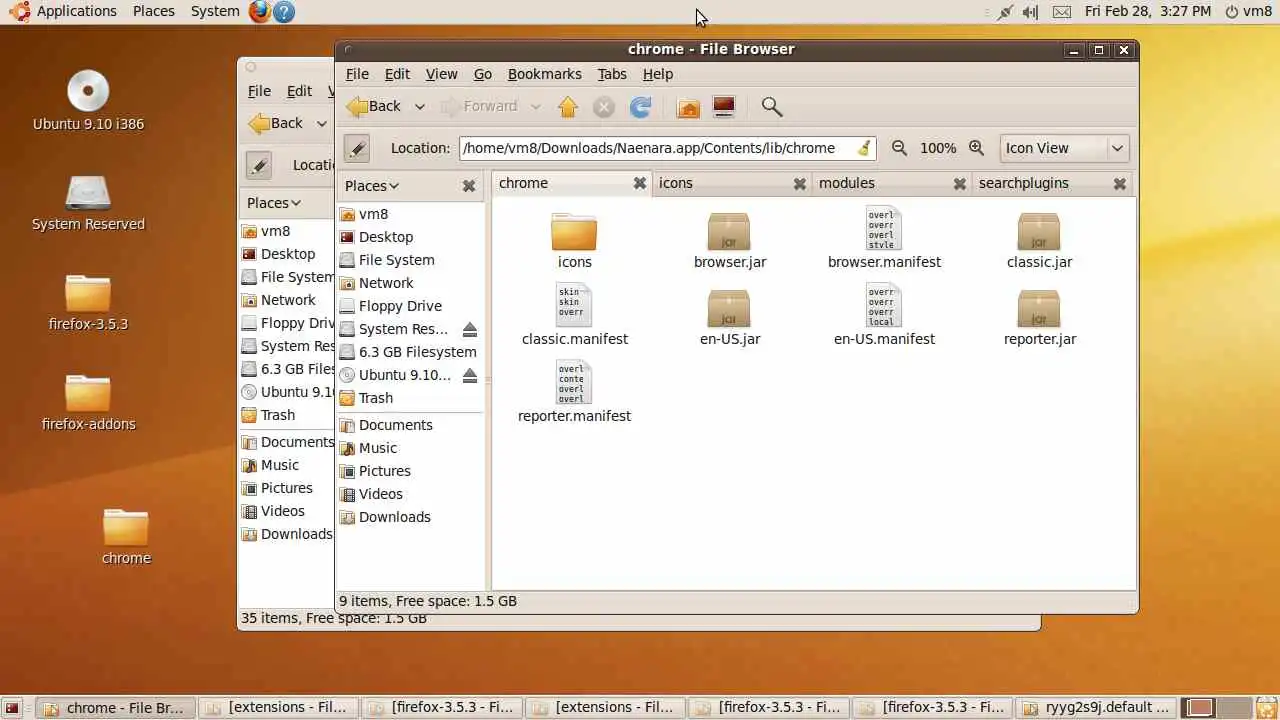Close the modules tab
1280x720 pixels.
[959, 184]
